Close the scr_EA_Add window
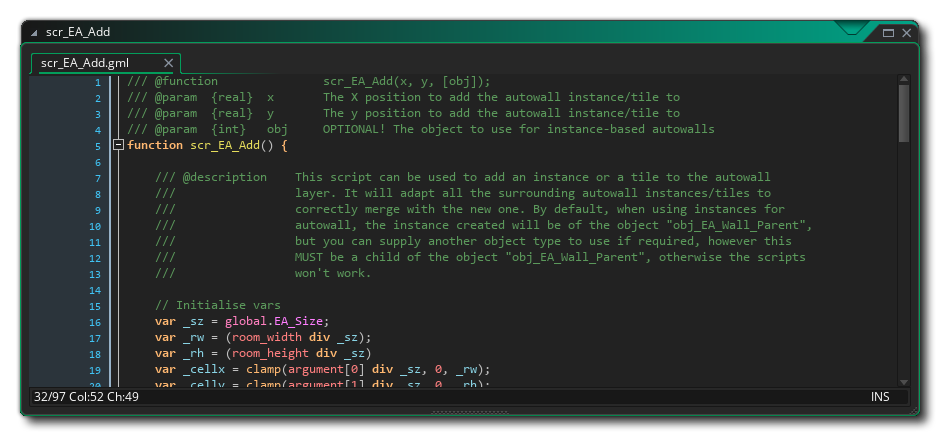The height and width of the screenshot is (436, 940). coord(906,33)
